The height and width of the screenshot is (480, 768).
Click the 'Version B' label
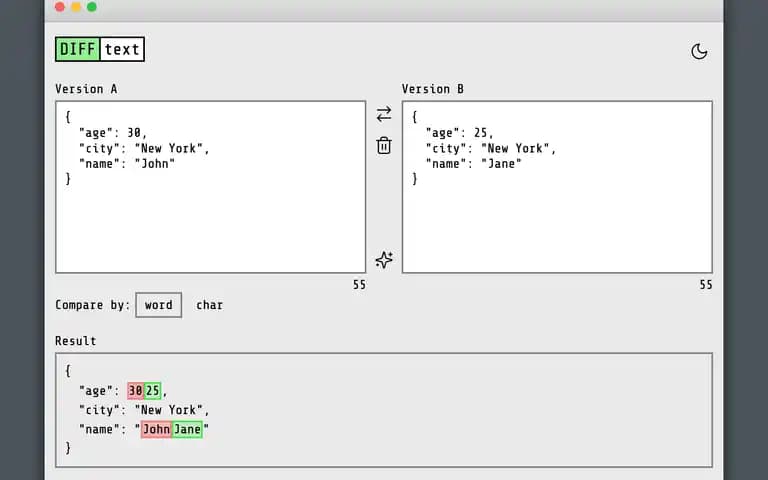click(x=433, y=89)
